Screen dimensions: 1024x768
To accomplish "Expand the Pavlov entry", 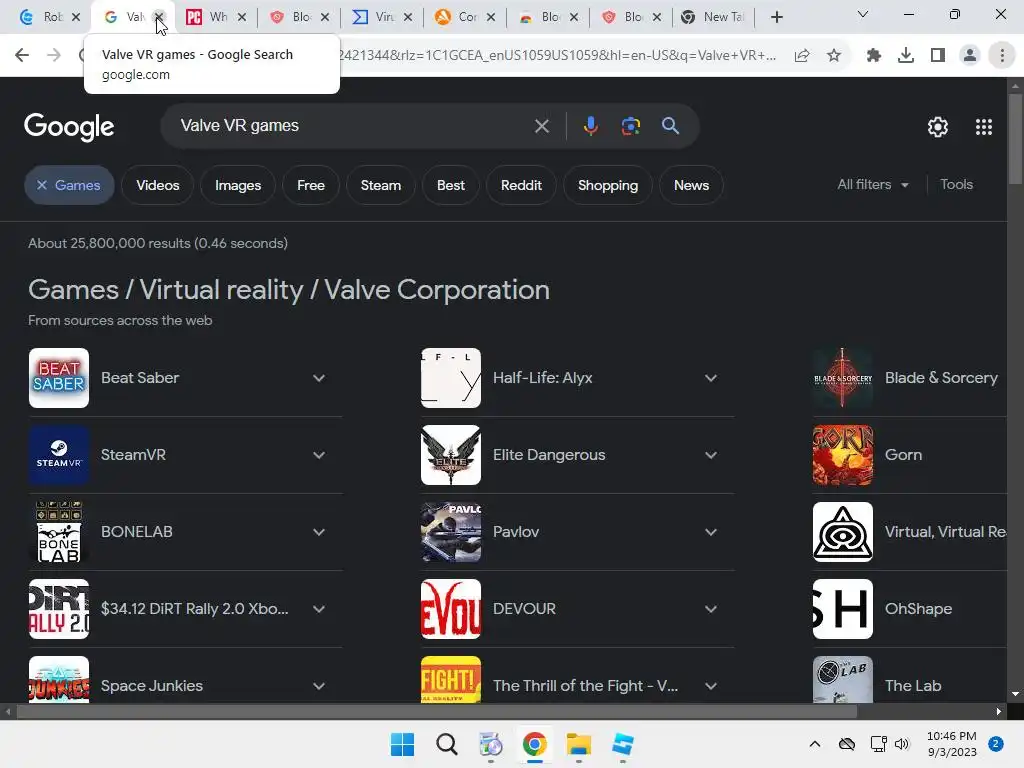I will (x=711, y=532).
